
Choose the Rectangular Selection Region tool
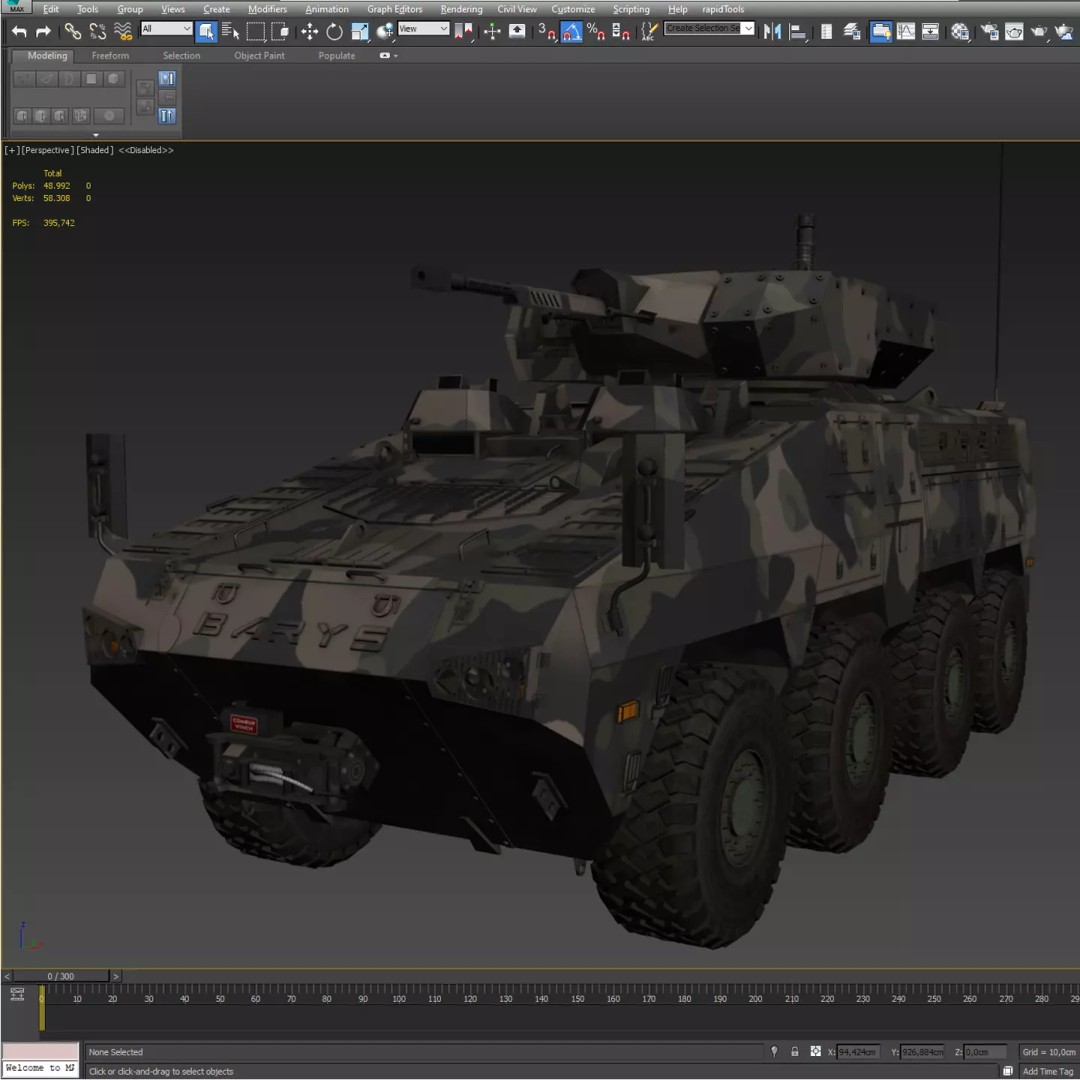coord(256,32)
